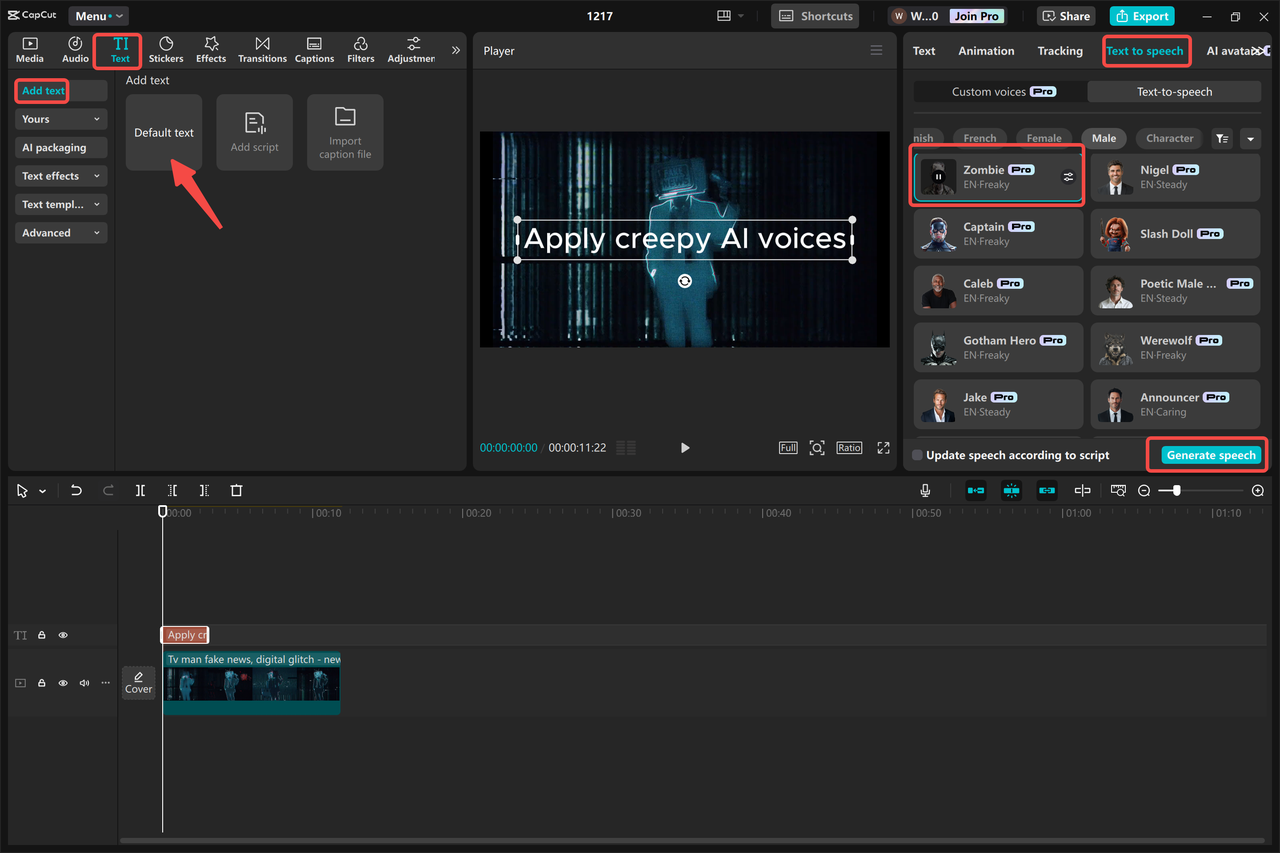Expand the Yours category
Image resolution: width=1280 pixels, height=853 pixels.
(x=61, y=119)
